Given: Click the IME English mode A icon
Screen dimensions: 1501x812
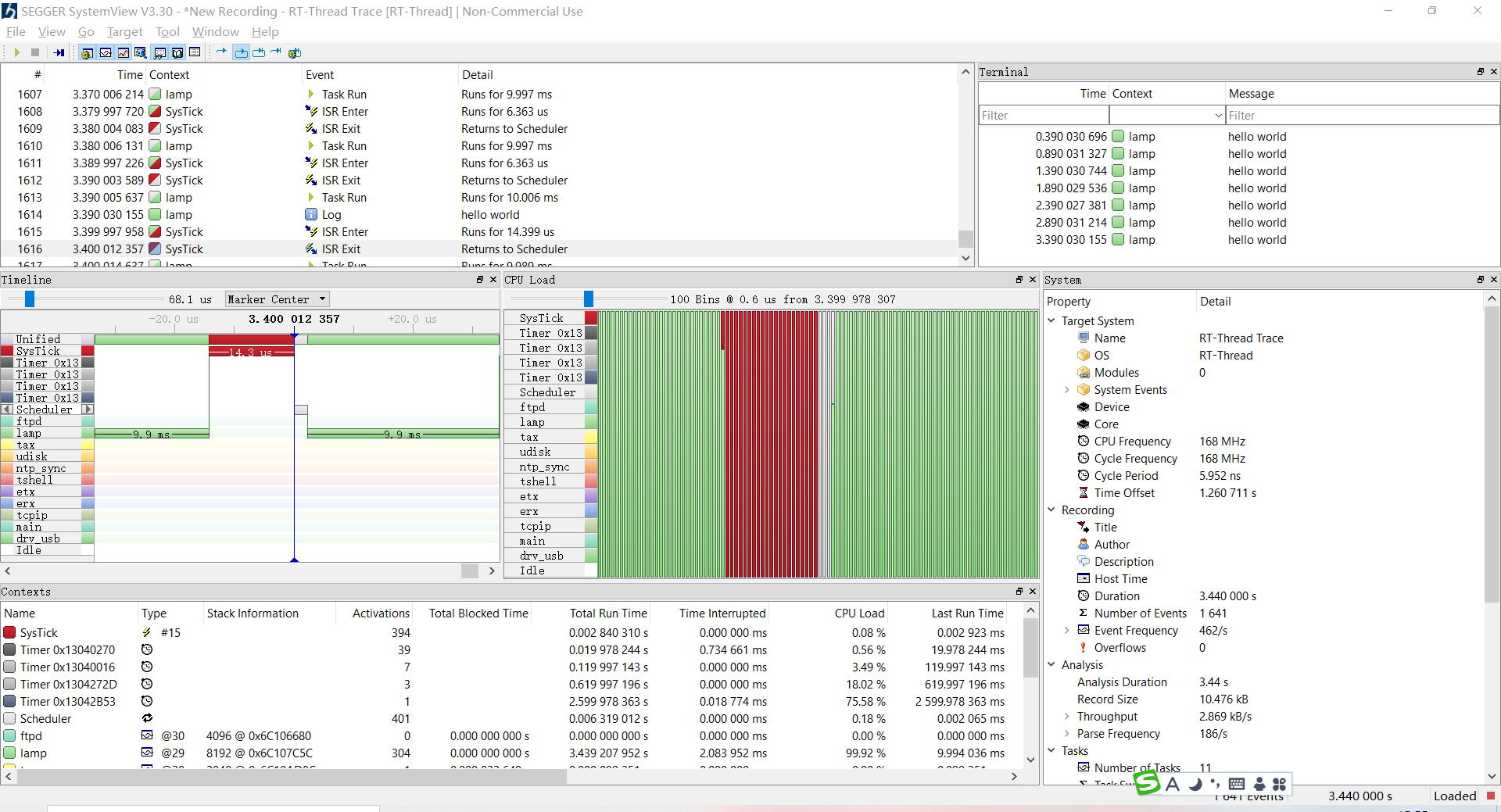Looking at the screenshot, I should click(x=1173, y=784).
